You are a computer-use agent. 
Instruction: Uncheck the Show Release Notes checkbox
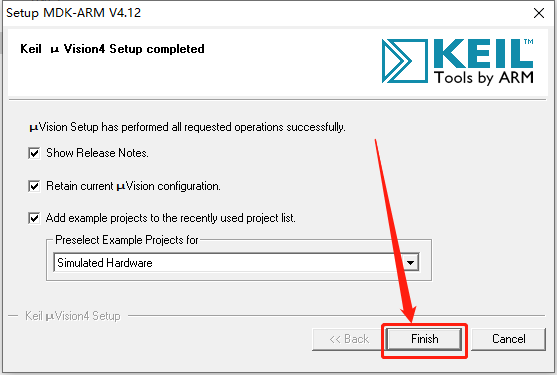click(34, 153)
